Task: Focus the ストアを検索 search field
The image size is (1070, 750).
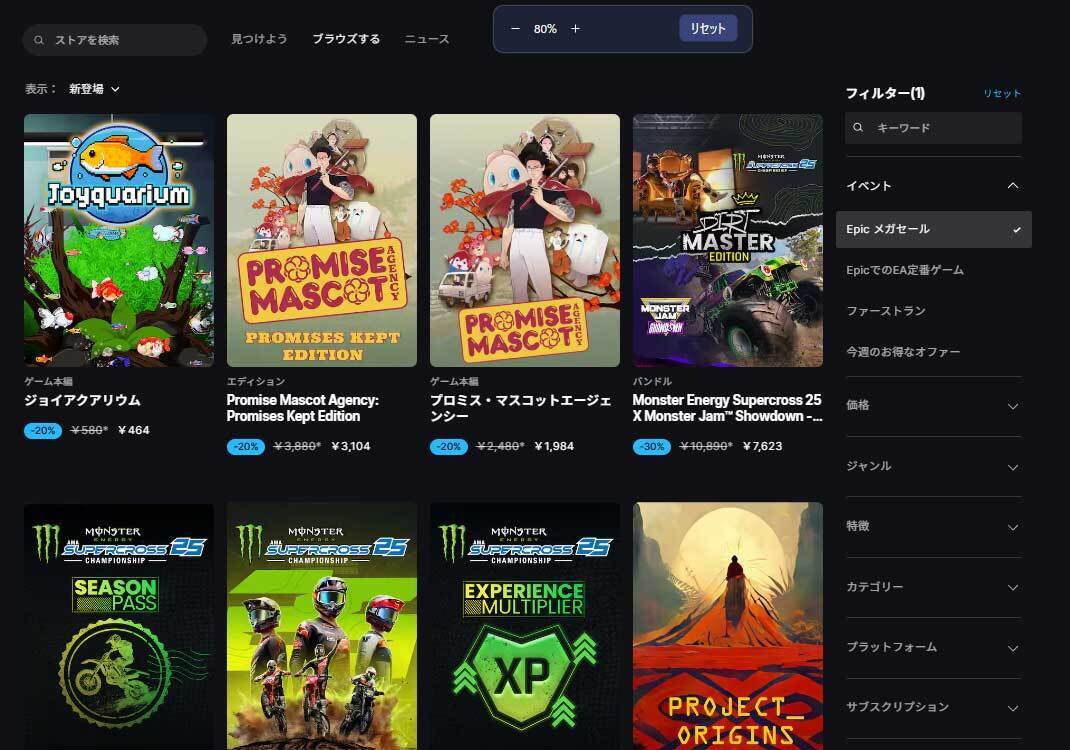Action: click(115, 40)
